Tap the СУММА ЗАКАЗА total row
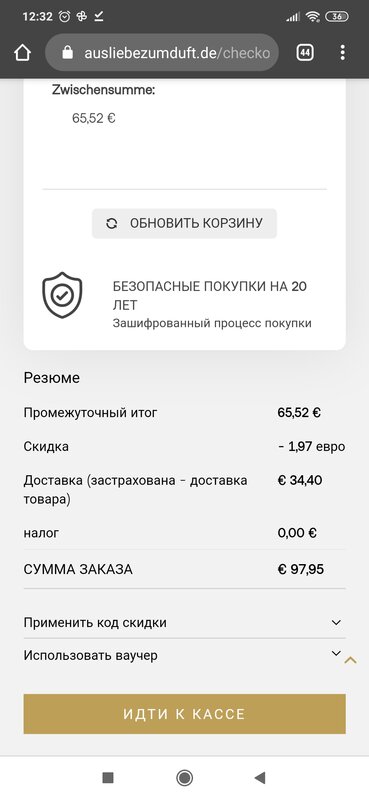 [x=184, y=569]
